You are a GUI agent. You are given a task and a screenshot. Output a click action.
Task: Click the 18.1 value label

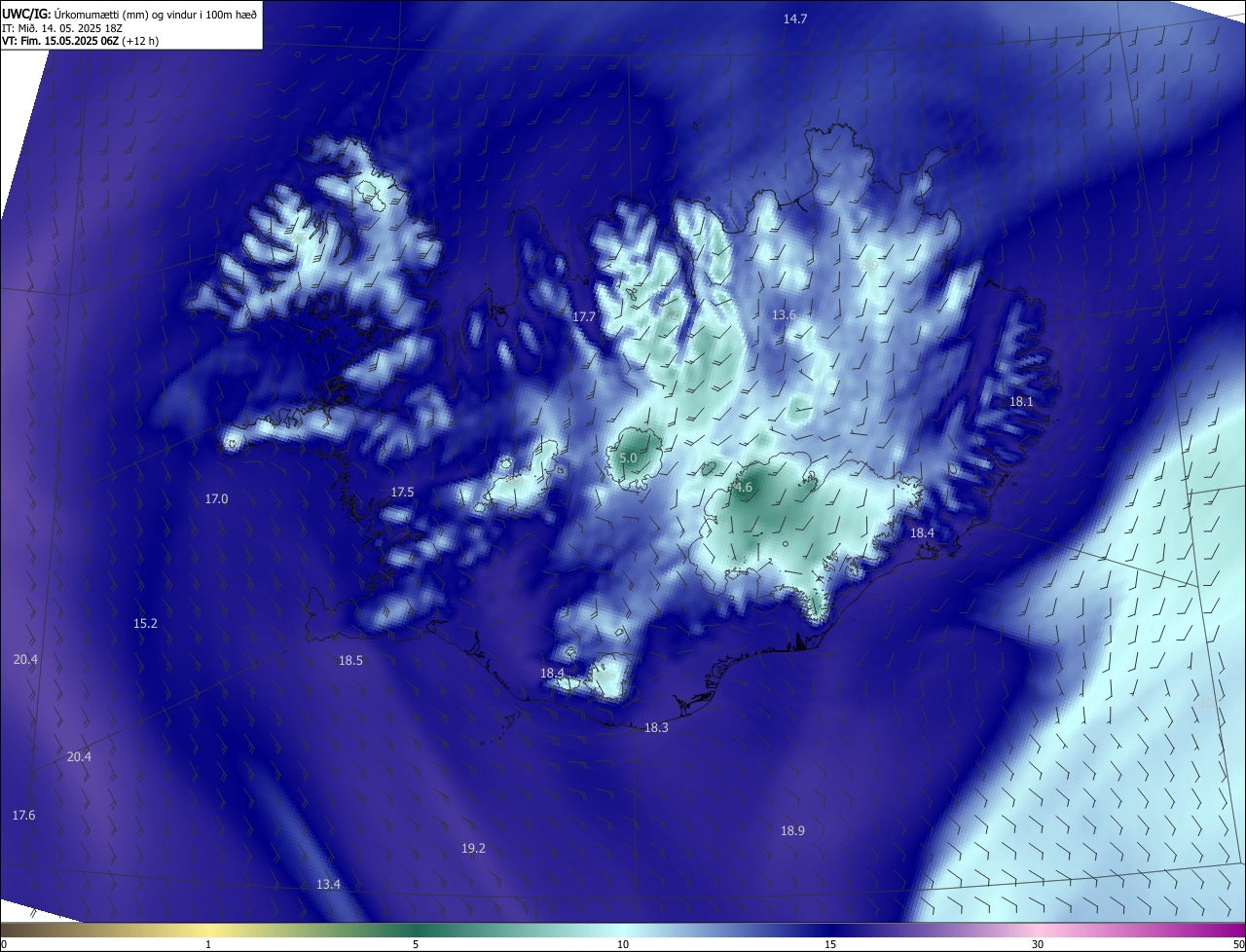1021,401
